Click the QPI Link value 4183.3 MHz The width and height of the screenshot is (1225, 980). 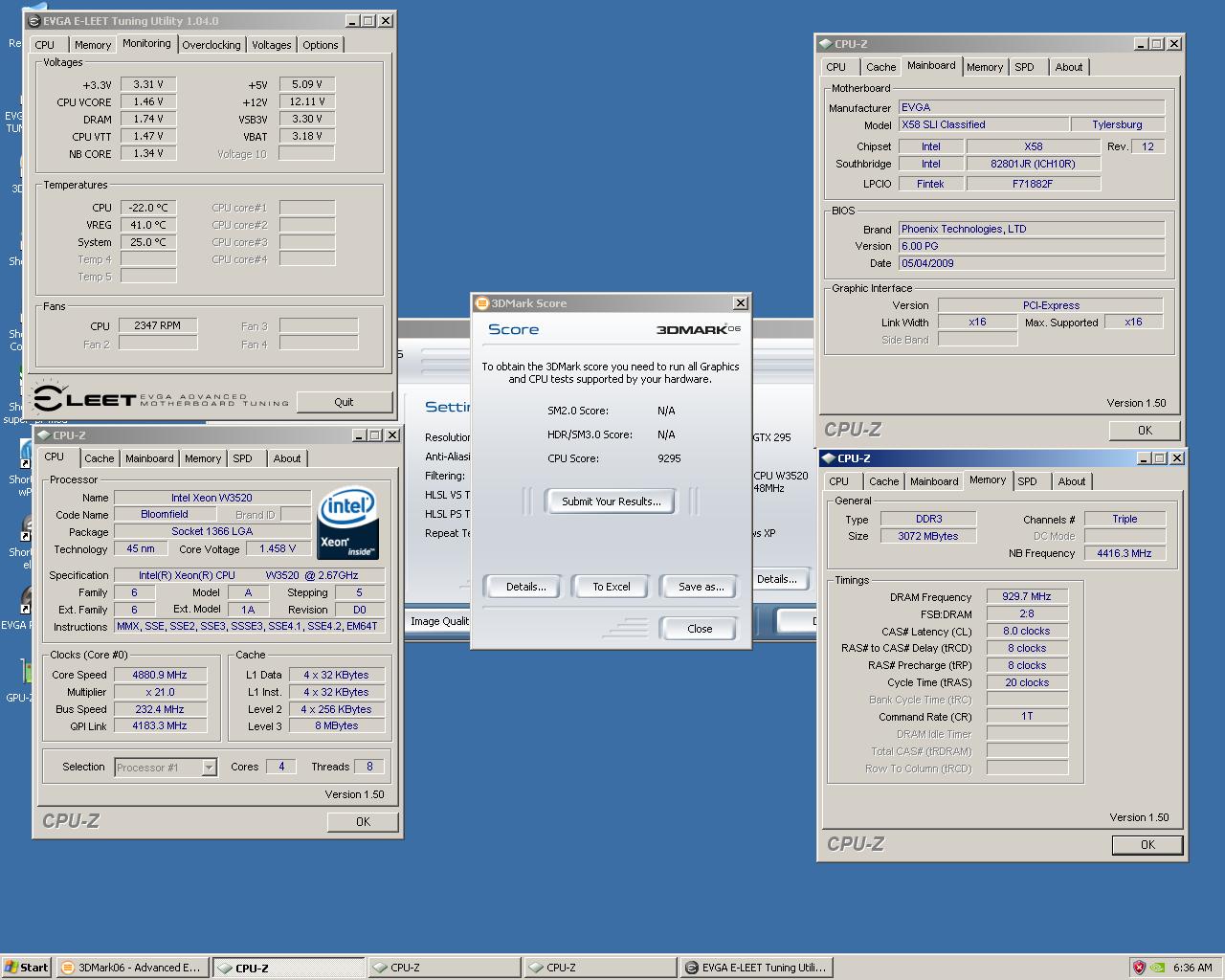point(159,726)
